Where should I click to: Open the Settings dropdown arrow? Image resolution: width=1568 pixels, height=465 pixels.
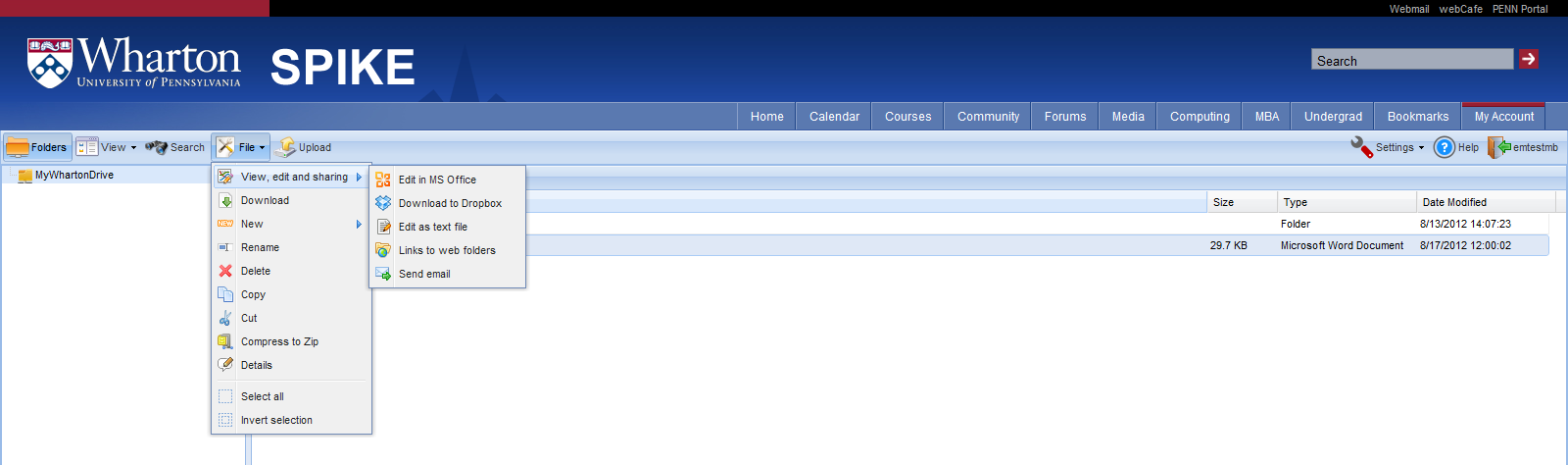pos(1421,148)
